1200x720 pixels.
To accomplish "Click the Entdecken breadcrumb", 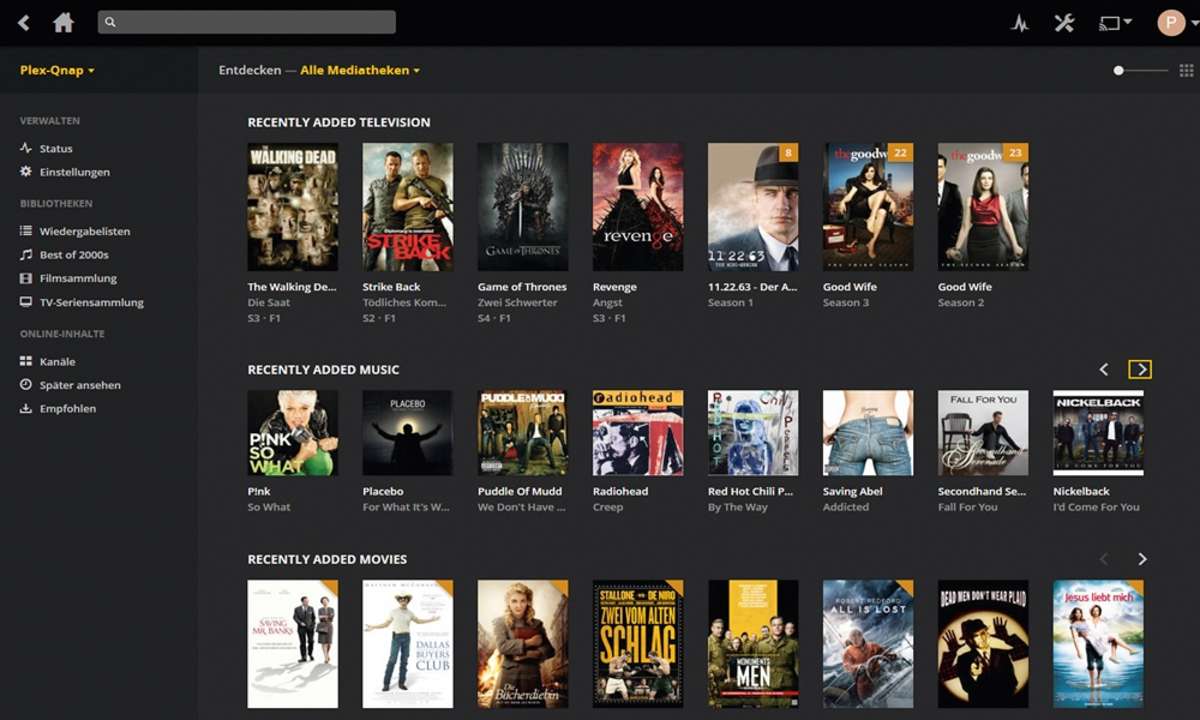I will pos(248,71).
